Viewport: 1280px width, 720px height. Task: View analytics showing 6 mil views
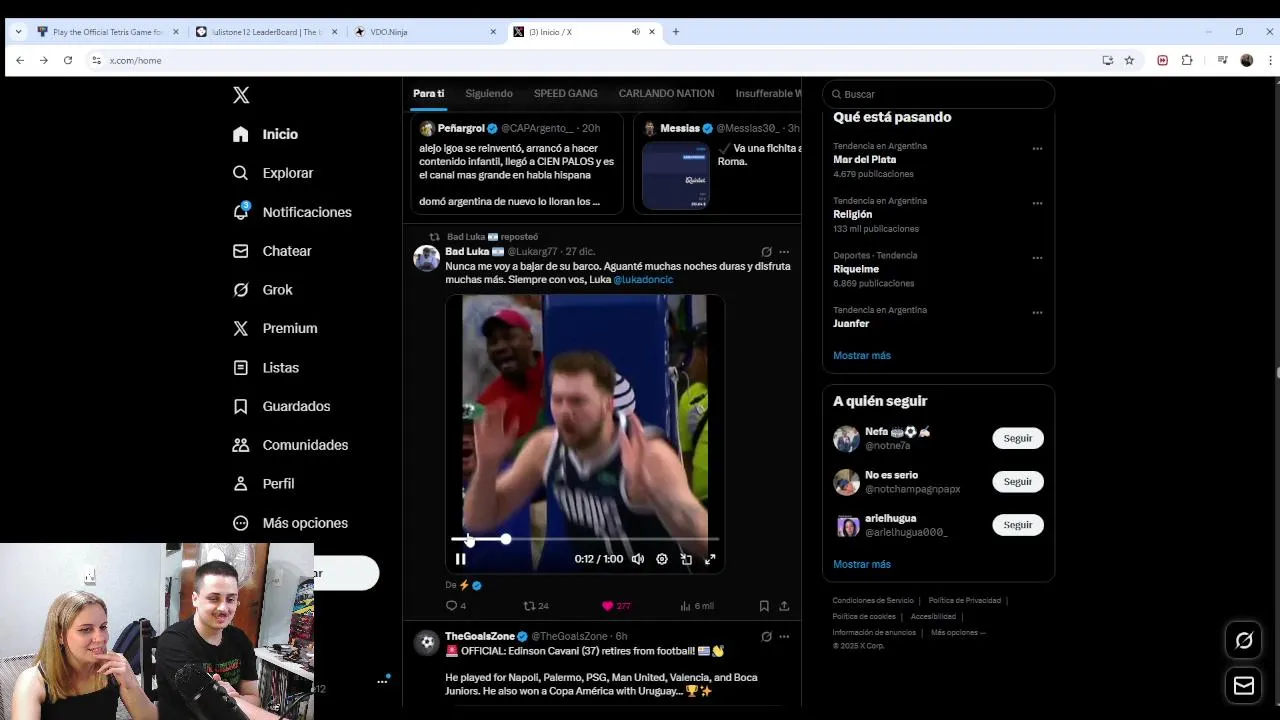click(x=697, y=606)
